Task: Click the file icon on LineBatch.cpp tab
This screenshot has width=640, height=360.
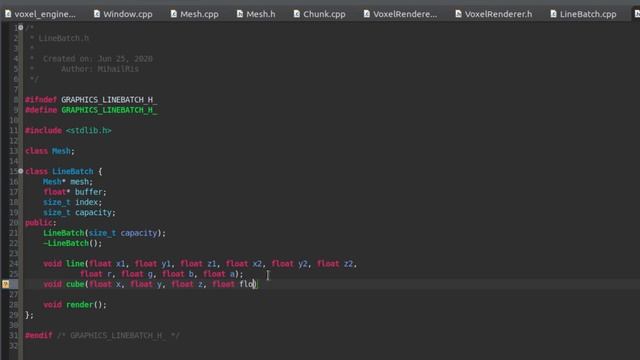Action: click(x=553, y=14)
